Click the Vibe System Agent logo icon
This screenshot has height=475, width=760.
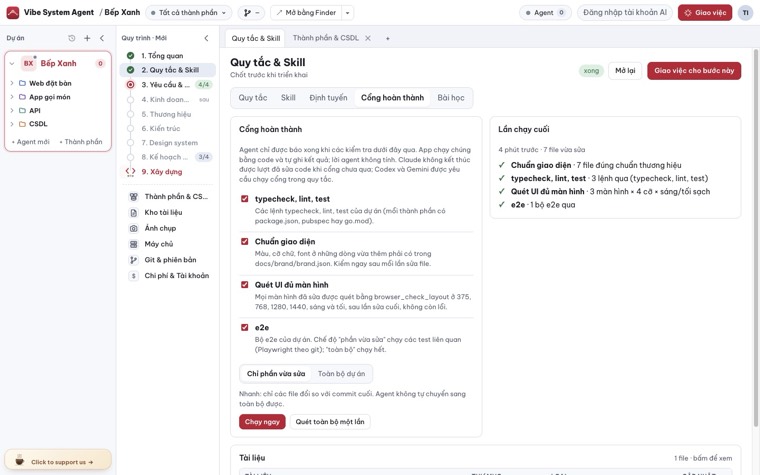click(13, 13)
